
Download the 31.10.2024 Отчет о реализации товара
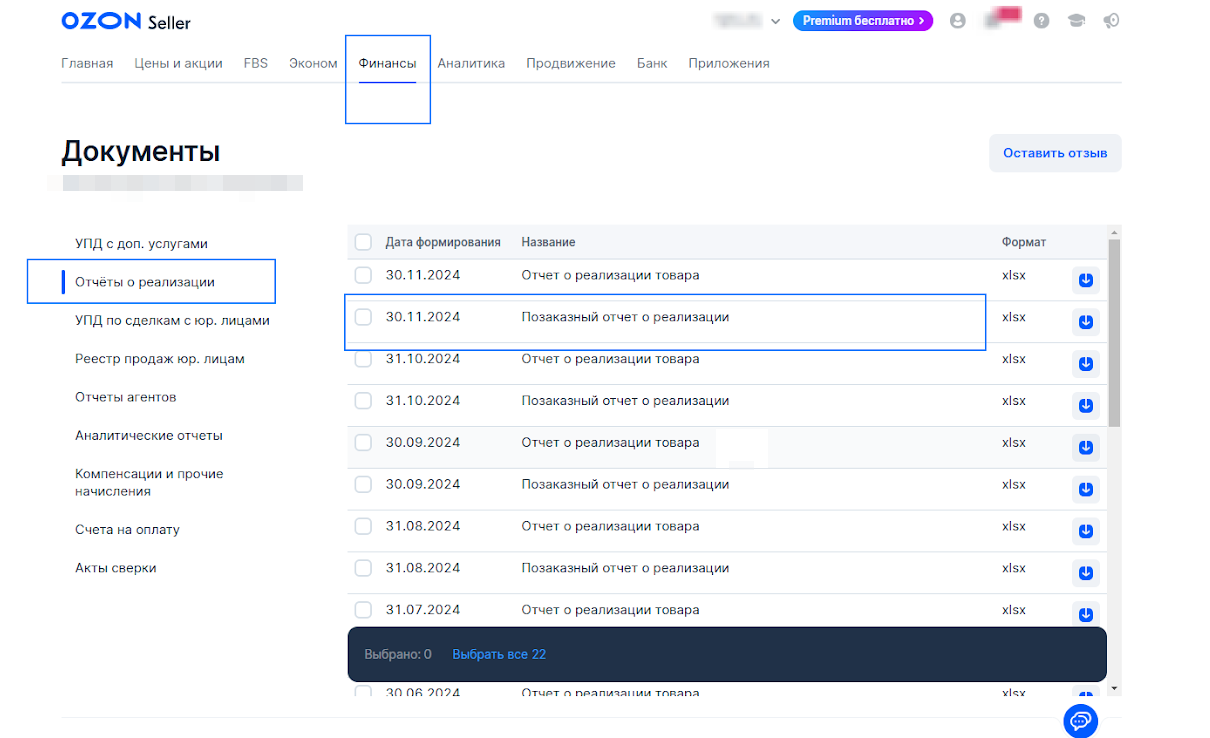tap(1086, 364)
